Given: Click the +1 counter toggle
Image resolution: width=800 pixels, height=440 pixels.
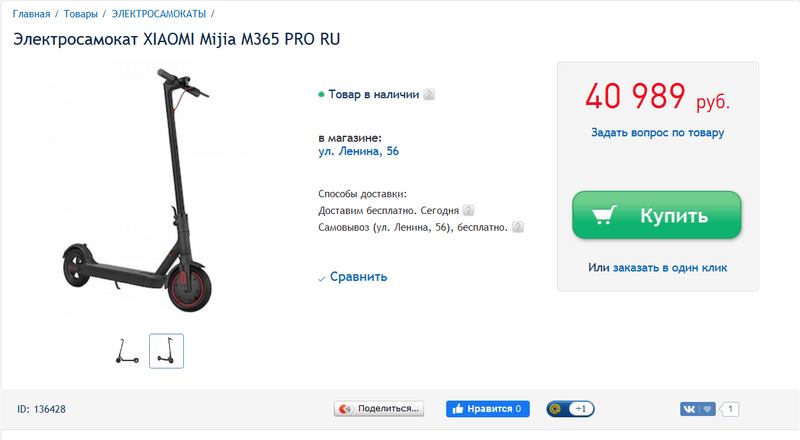Looking at the screenshot, I should pyautogui.click(x=581, y=409).
